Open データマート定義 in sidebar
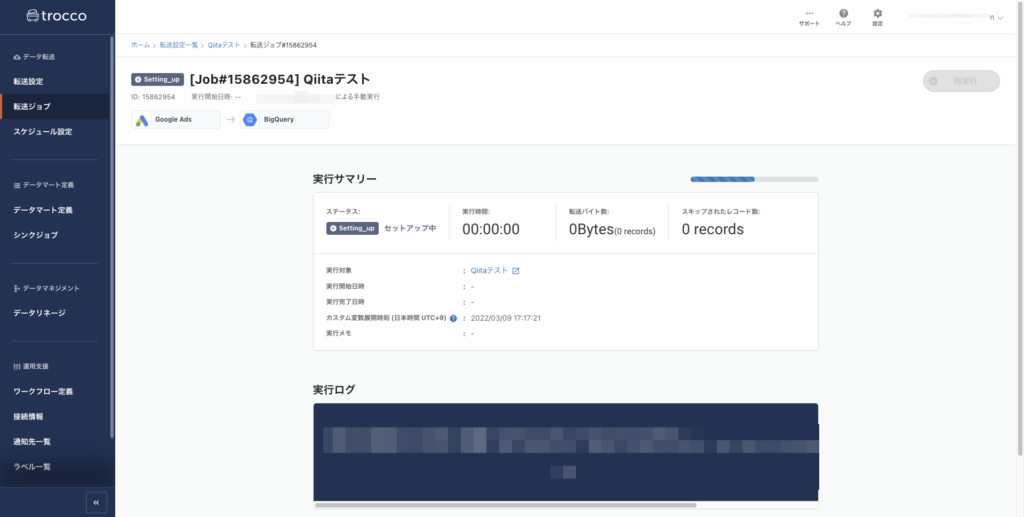Screen dimensions: 1024x517 click(x=42, y=210)
